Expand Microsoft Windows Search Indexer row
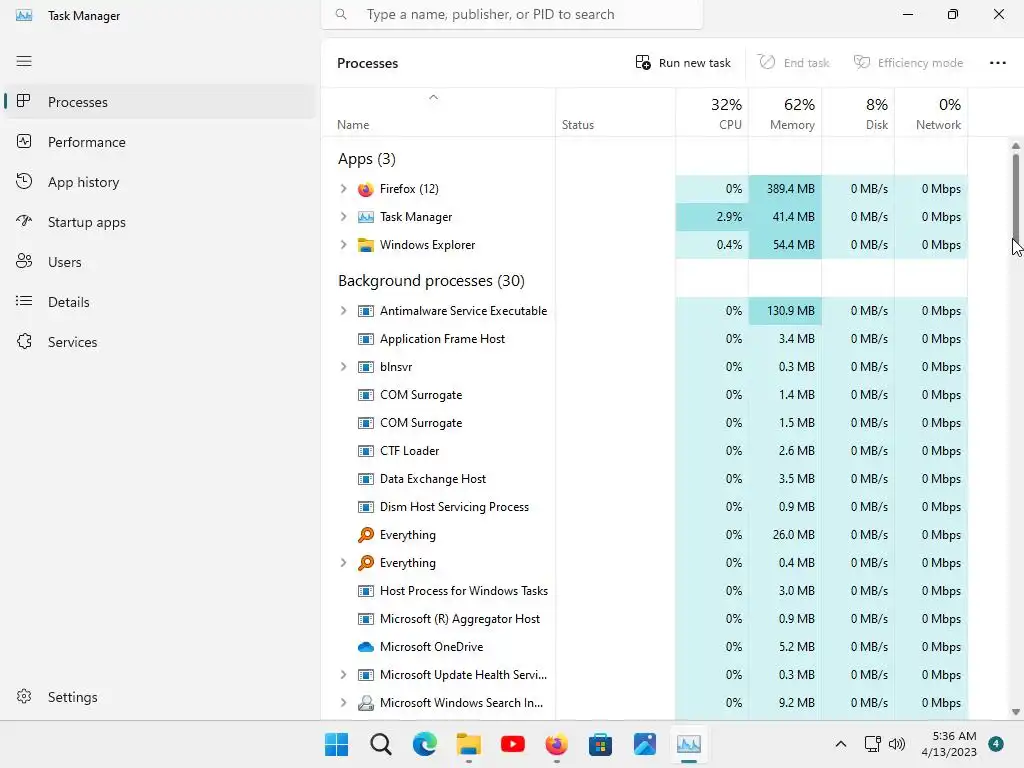The height and width of the screenshot is (768, 1024). 344,703
